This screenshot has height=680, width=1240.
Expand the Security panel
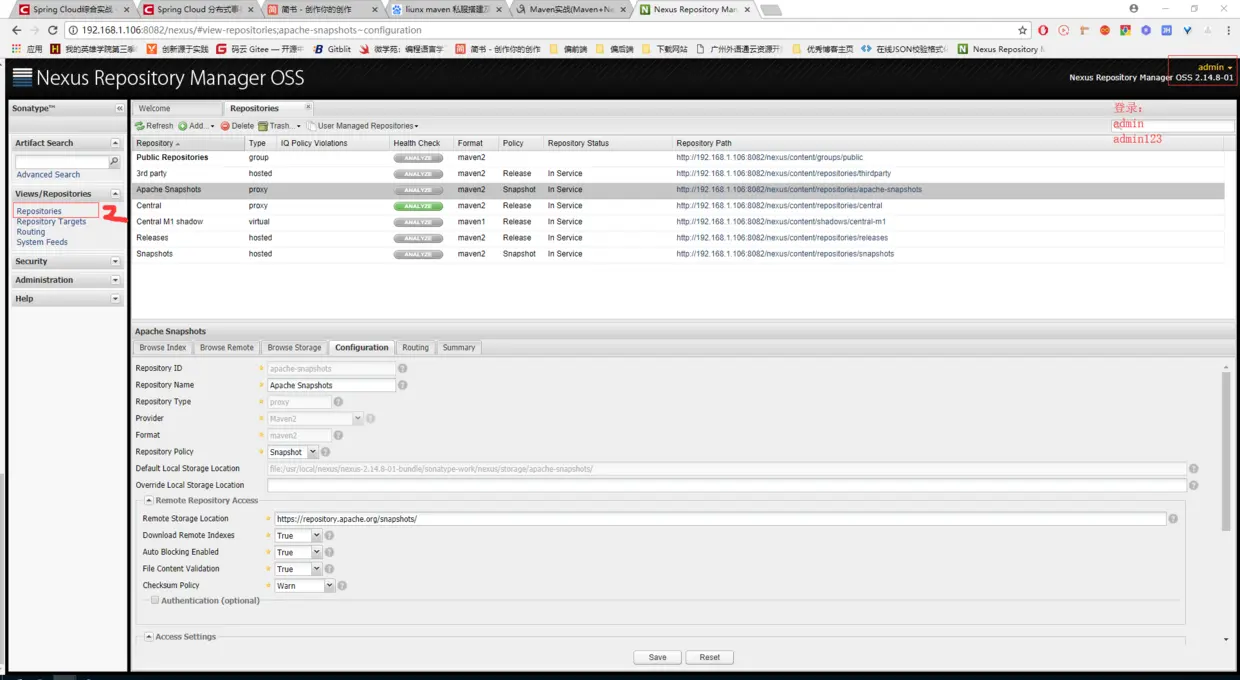click(x=115, y=261)
